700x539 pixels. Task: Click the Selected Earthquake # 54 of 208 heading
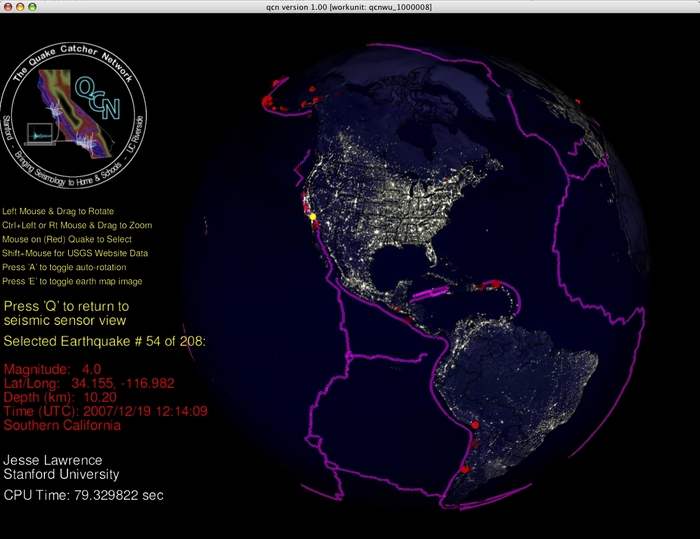coord(105,343)
